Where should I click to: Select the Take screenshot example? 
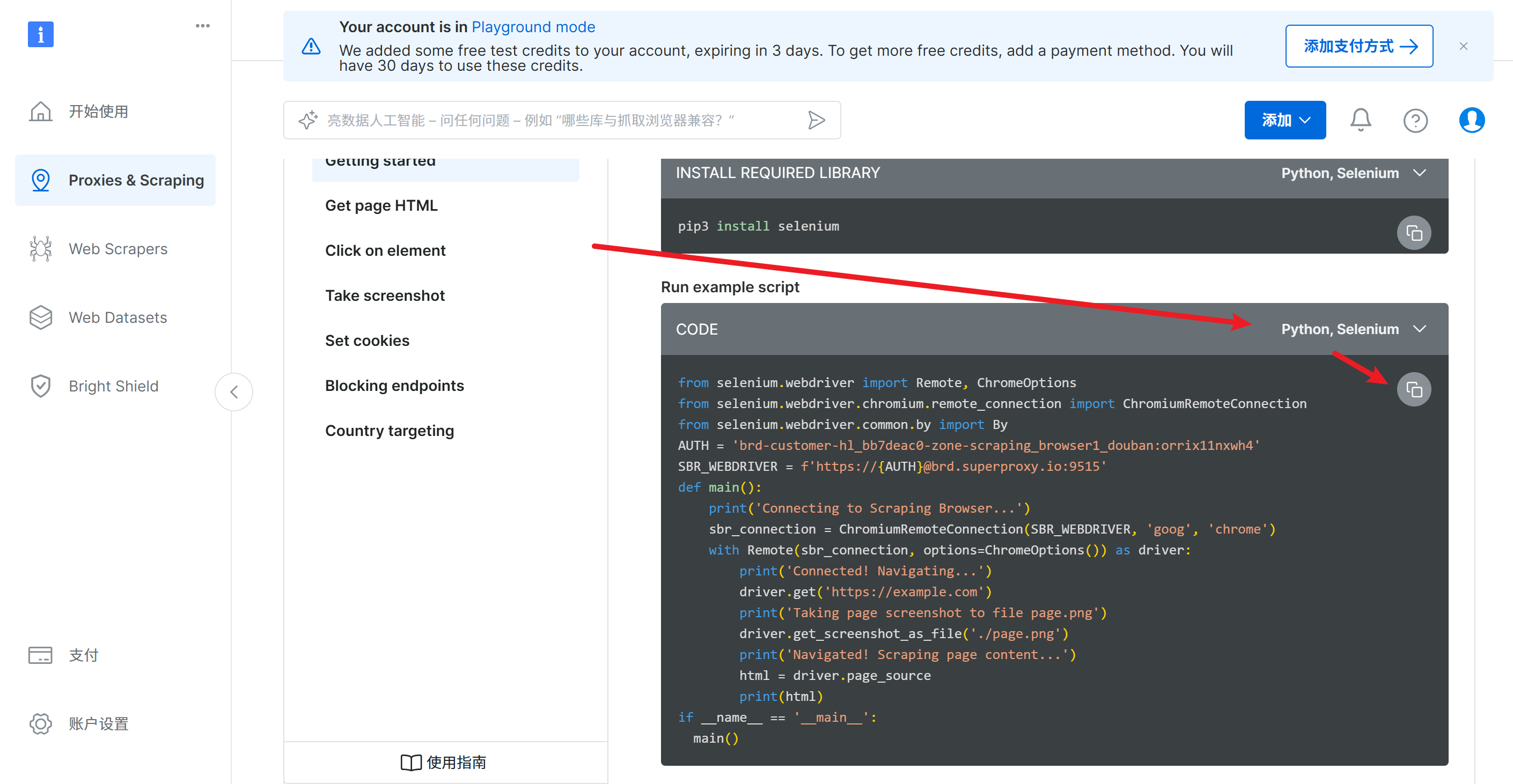coord(385,296)
